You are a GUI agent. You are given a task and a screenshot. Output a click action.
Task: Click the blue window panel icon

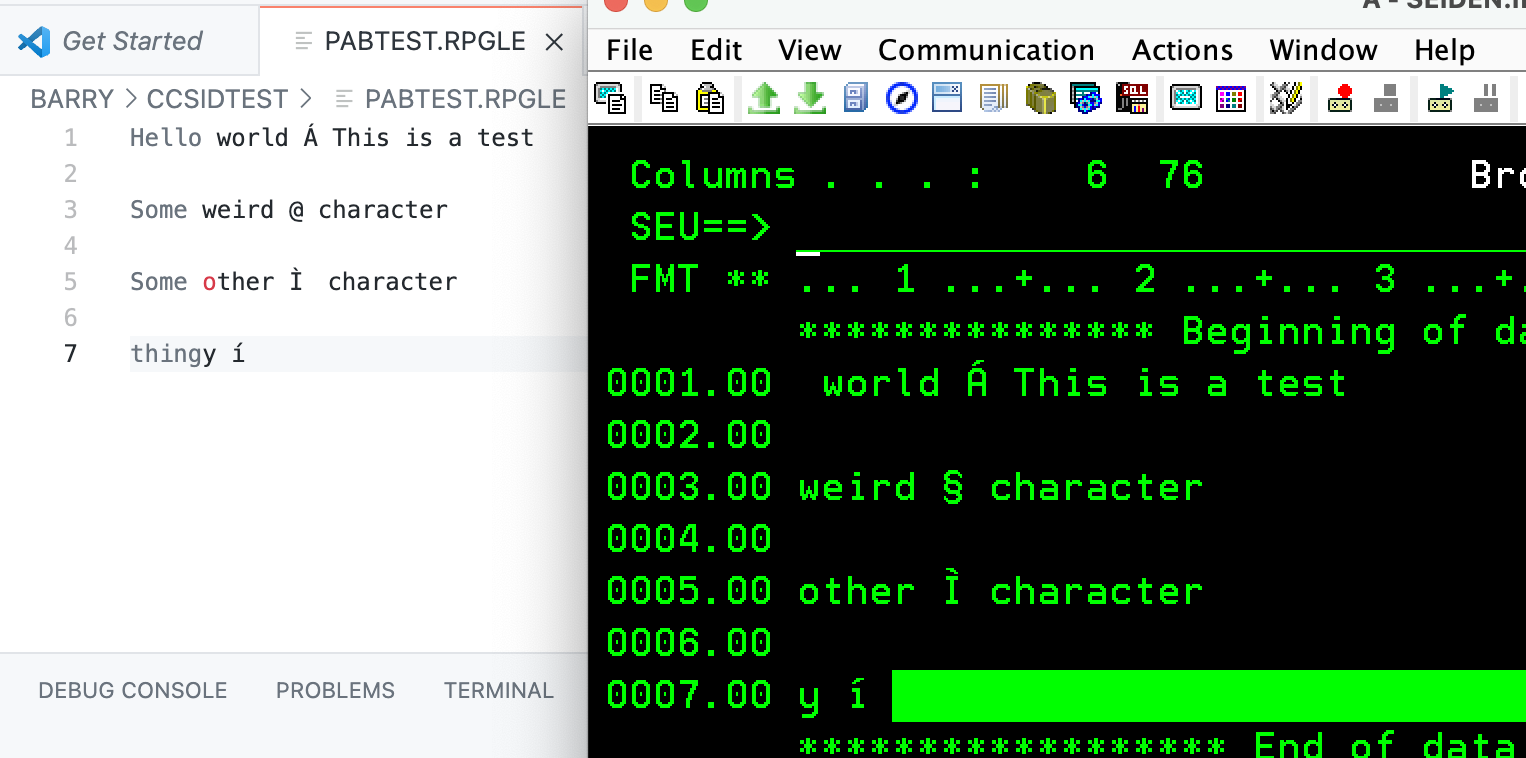click(946, 98)
